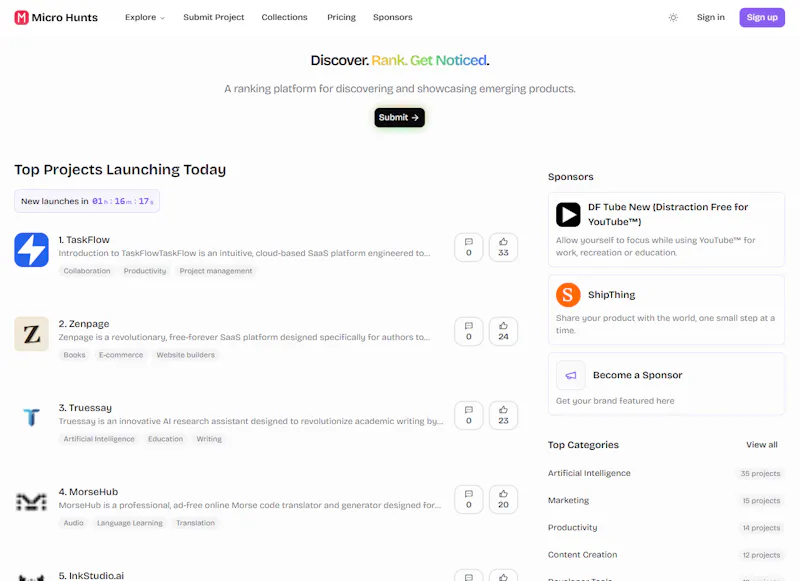Open the Pricing page
The height and width of the screenshot is (581, 800).
(x=341, y=17)
